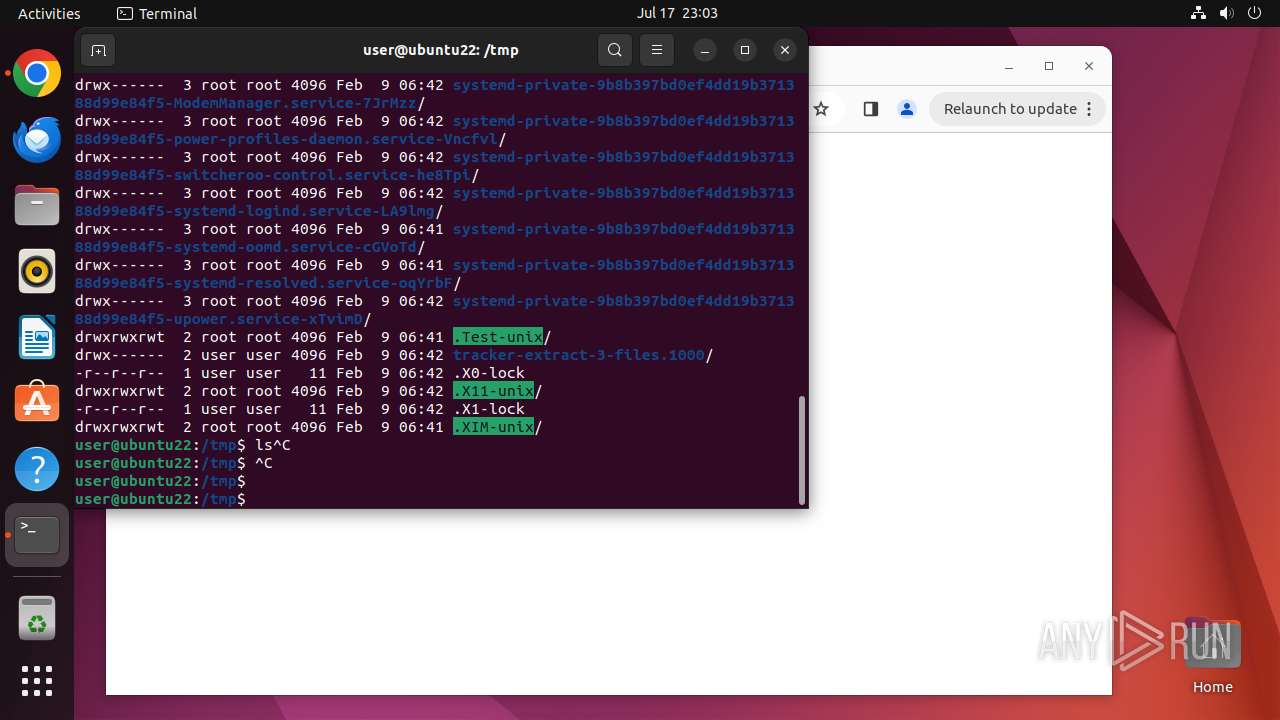Open the clock showing Jul 17 23:03
This screenshot has height=720, width=1280.
[x=677, y=13]
